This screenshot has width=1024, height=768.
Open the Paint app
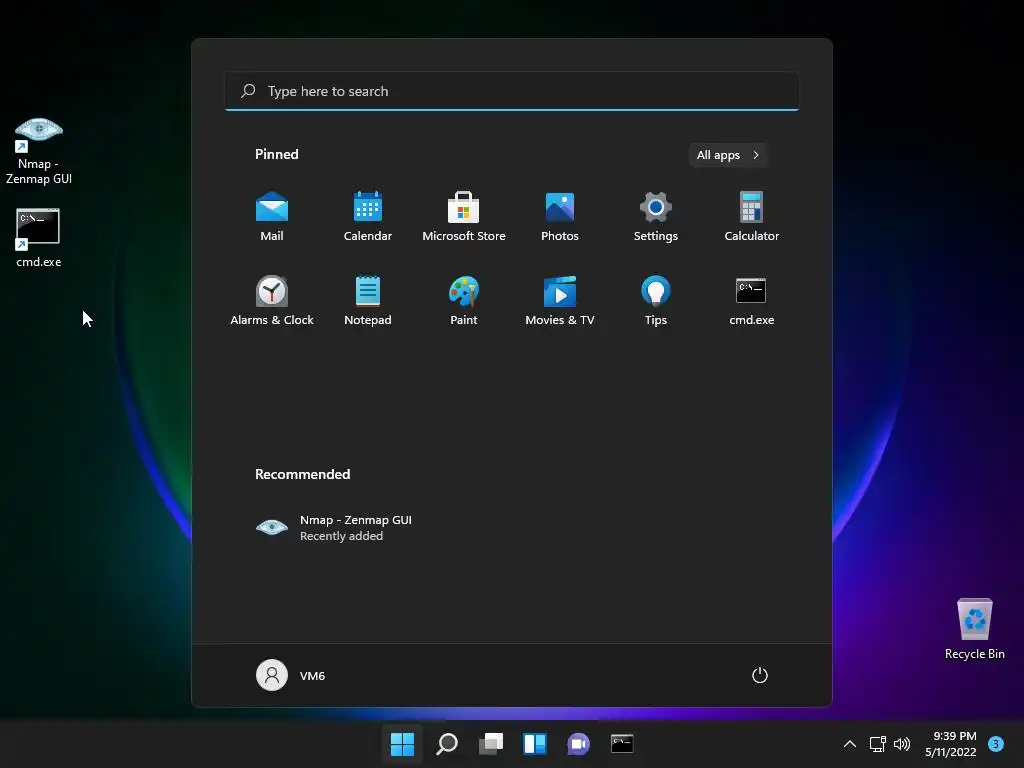coord(464,300)
